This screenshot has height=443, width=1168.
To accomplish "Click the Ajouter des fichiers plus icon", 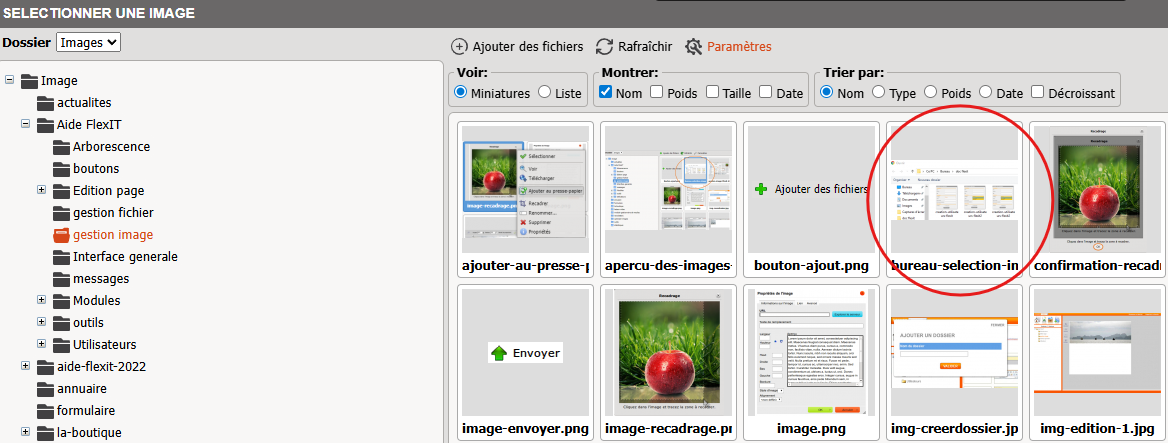I will [459, 46].
